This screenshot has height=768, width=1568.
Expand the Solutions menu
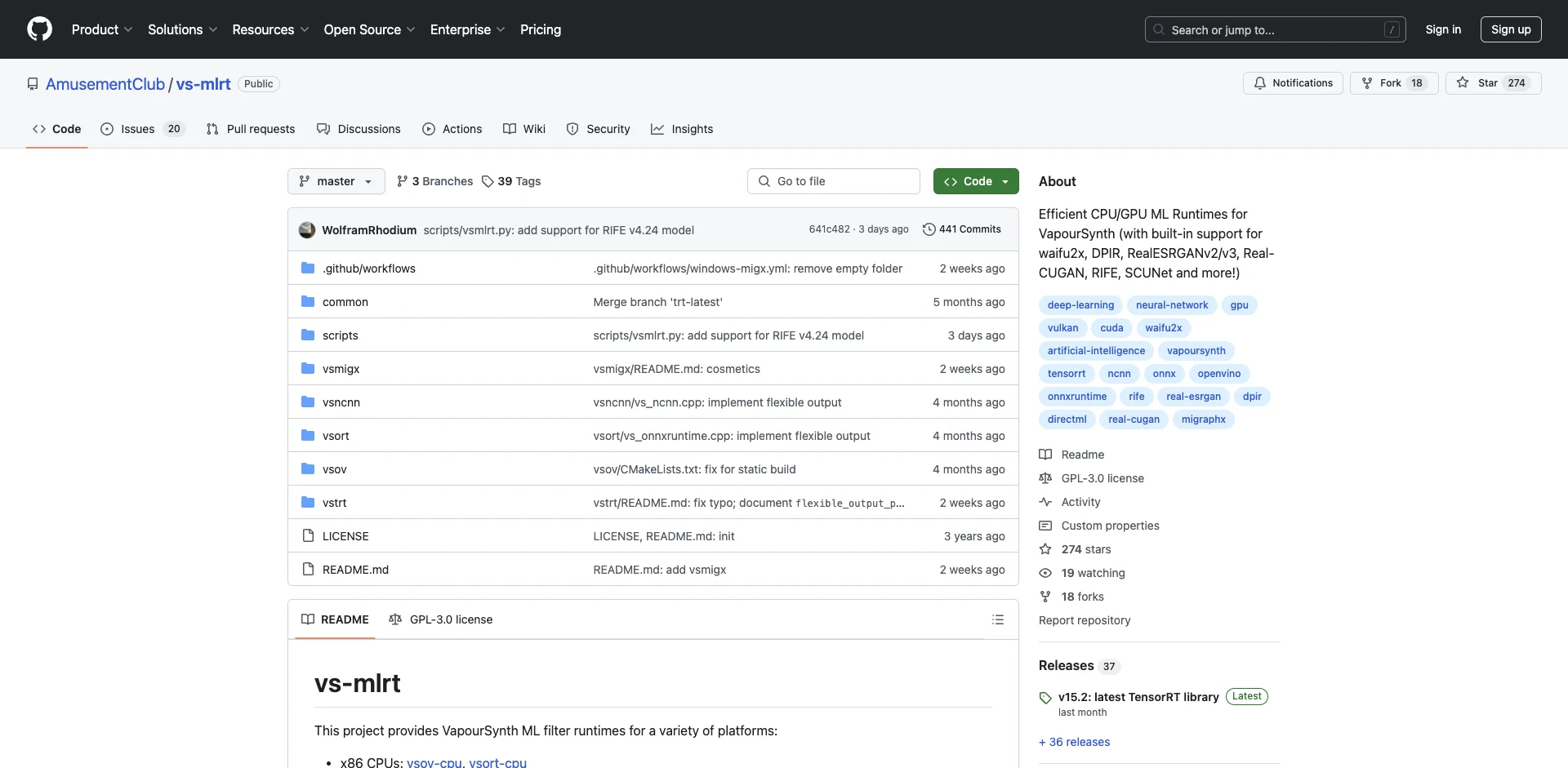[182, 29]
